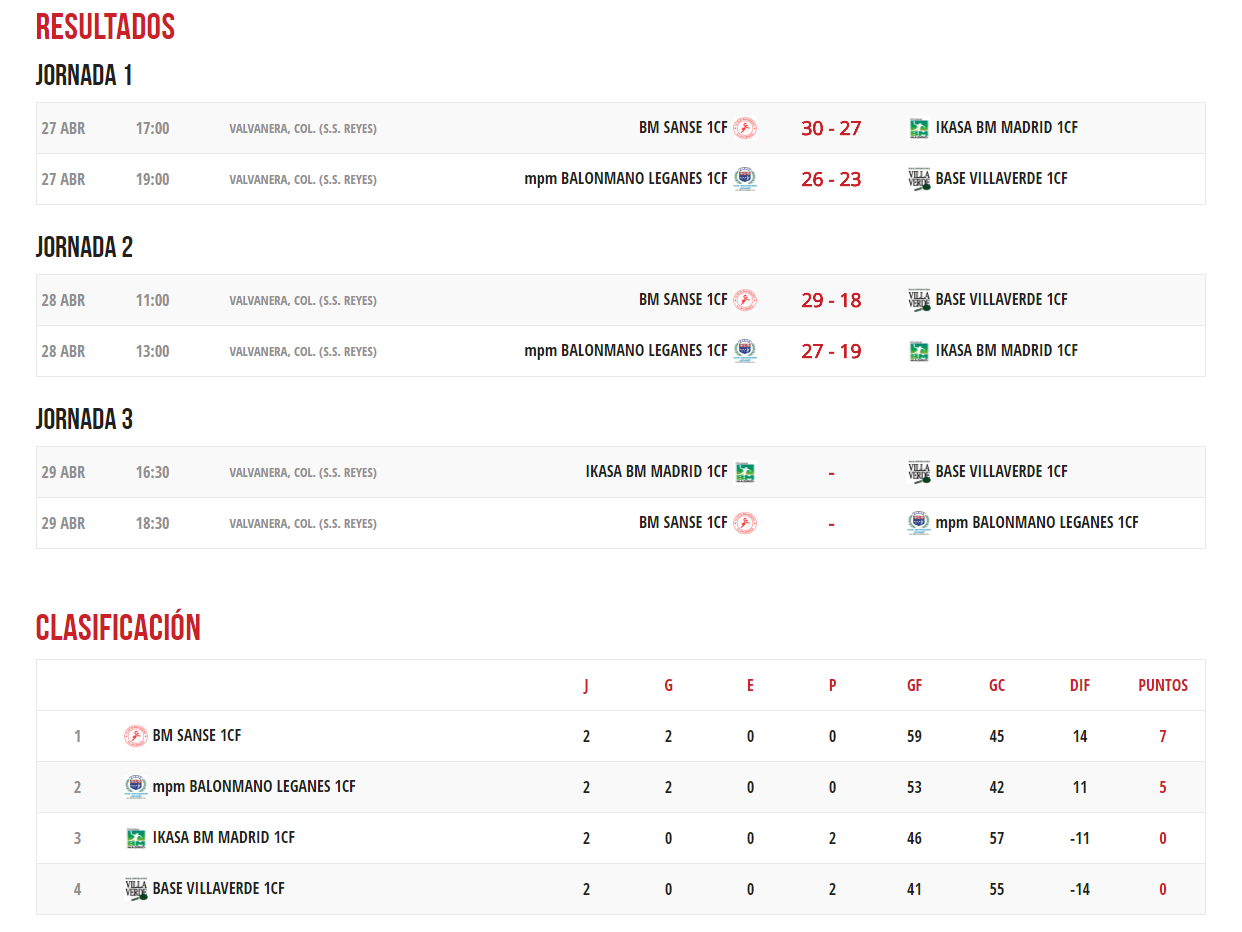Click Base Villaverde logo in the Clasificación table

pos(136,889)
